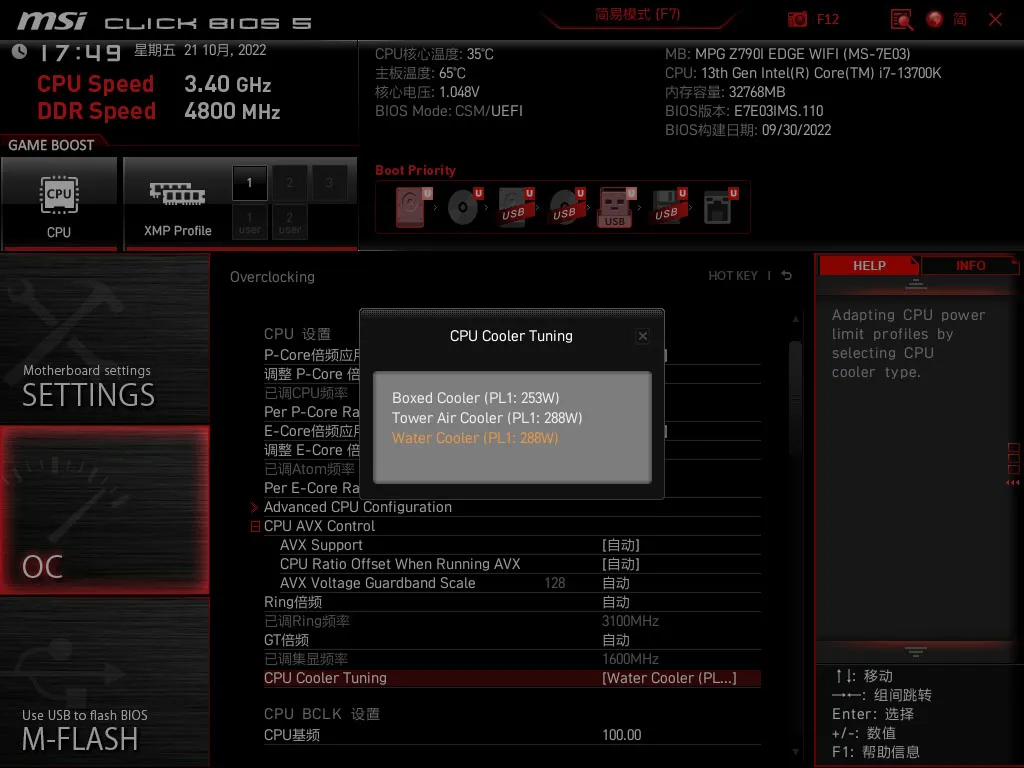Collapse the CPU AVX Control group
Screen dimensions: 1024x768
click(x=255, y=526)
